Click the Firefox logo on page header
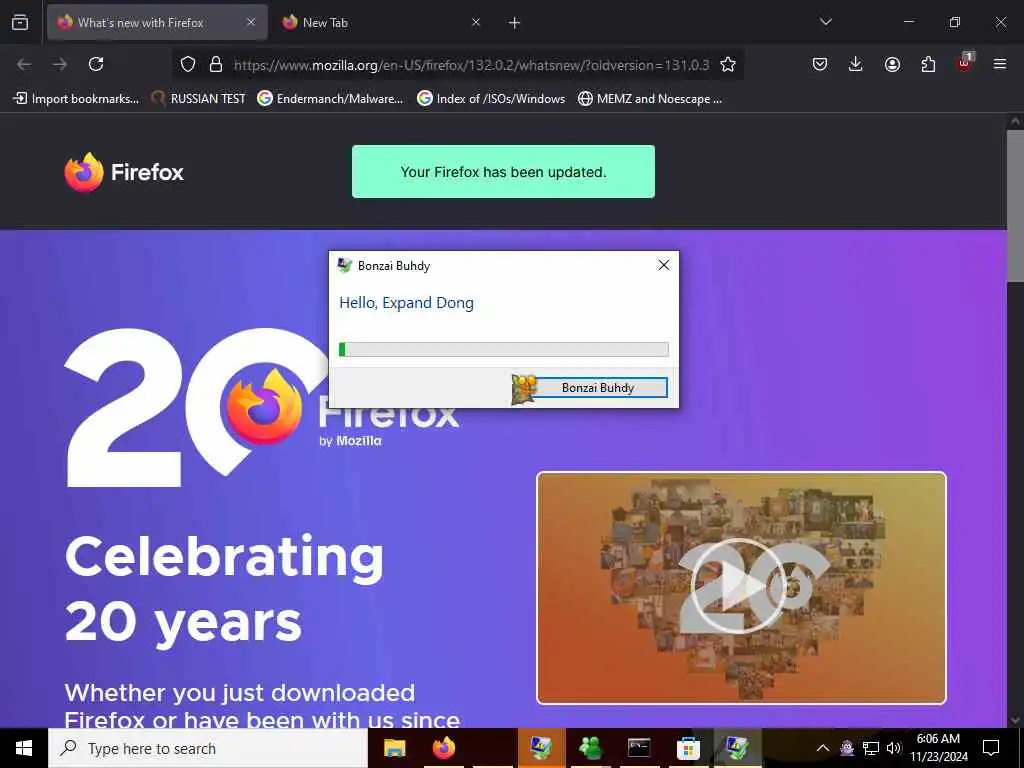This screenshot has width=1024, height=768. click(x=124, y=172)
